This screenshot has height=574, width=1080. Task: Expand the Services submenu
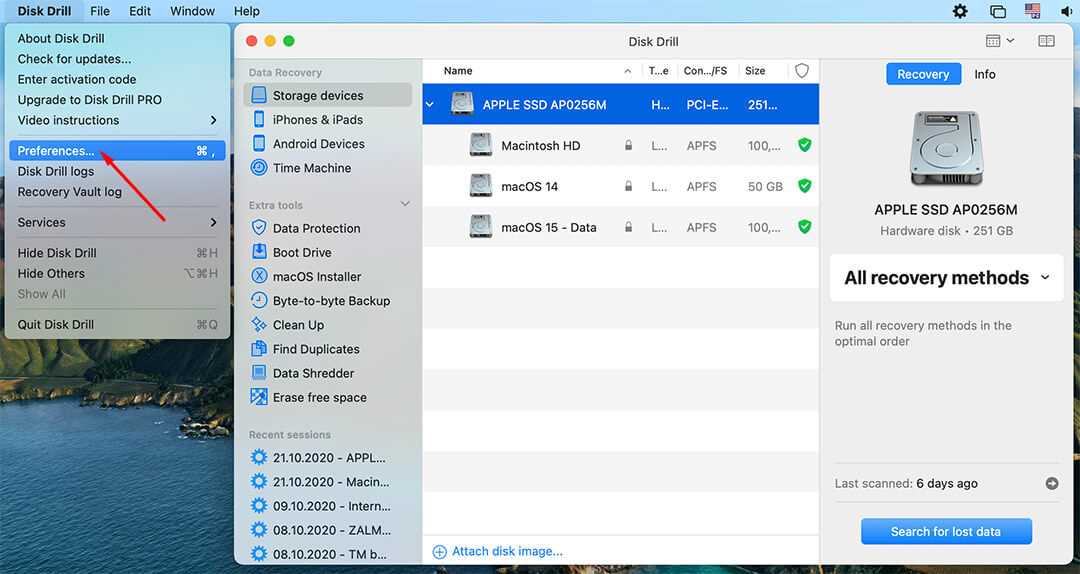(x=117, y=223)
